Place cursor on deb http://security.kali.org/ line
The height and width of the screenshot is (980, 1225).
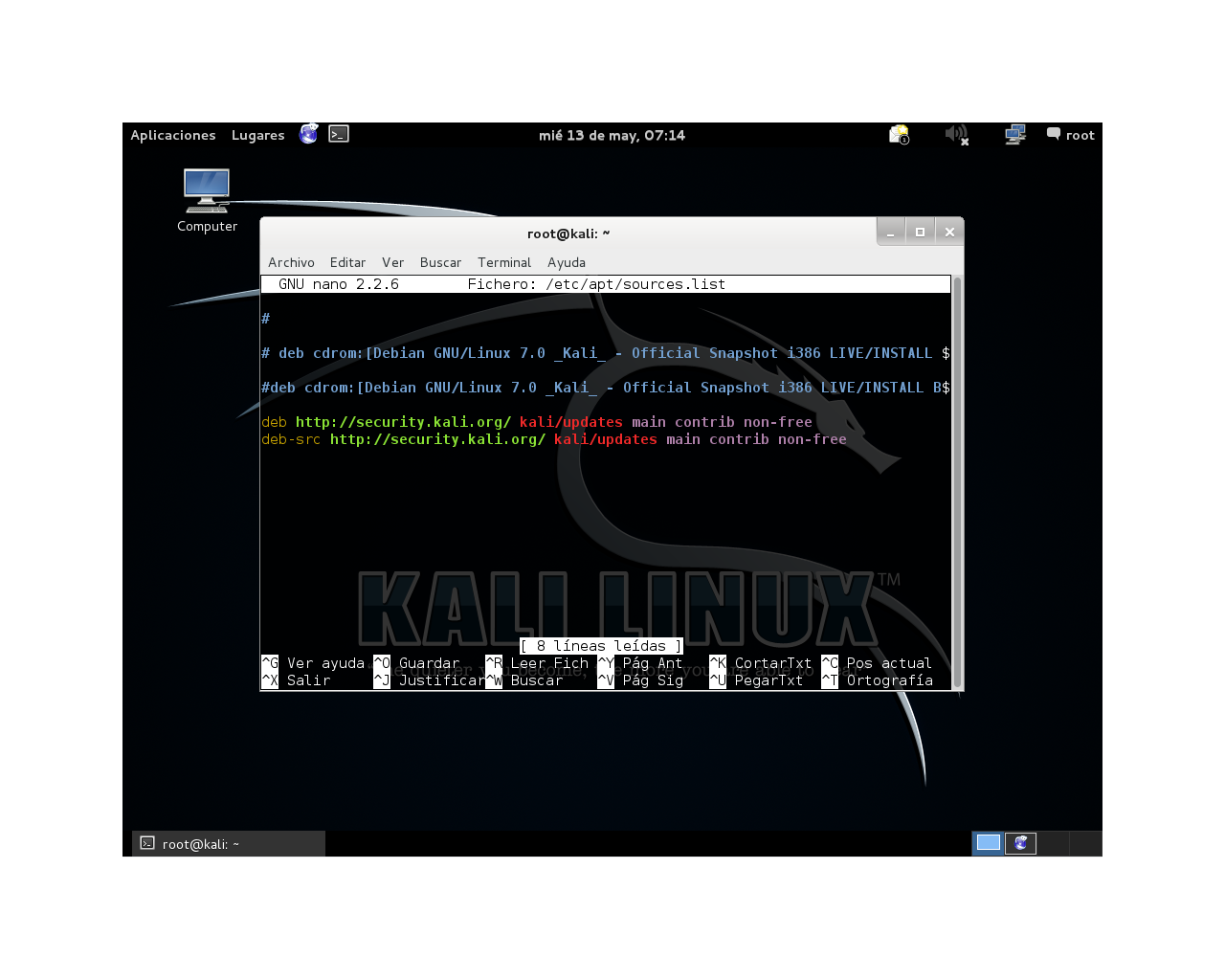pyautogui.click(x=537, y=422)
